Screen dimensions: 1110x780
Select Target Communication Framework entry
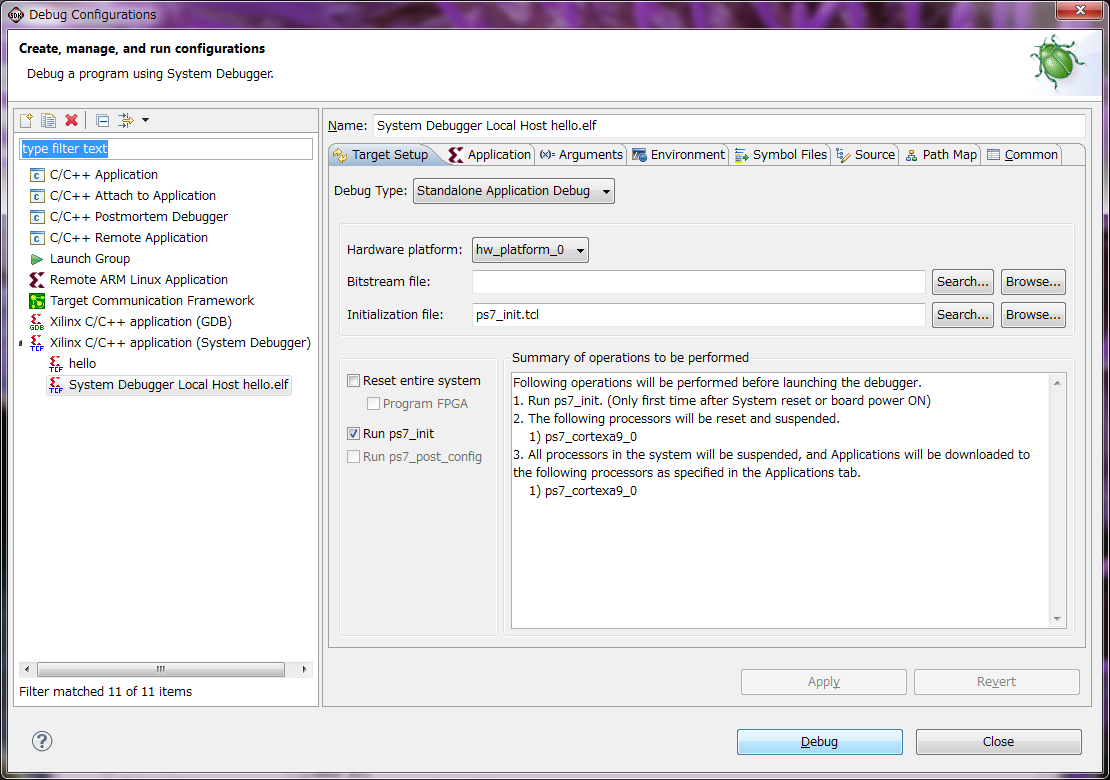click(151, 301)
